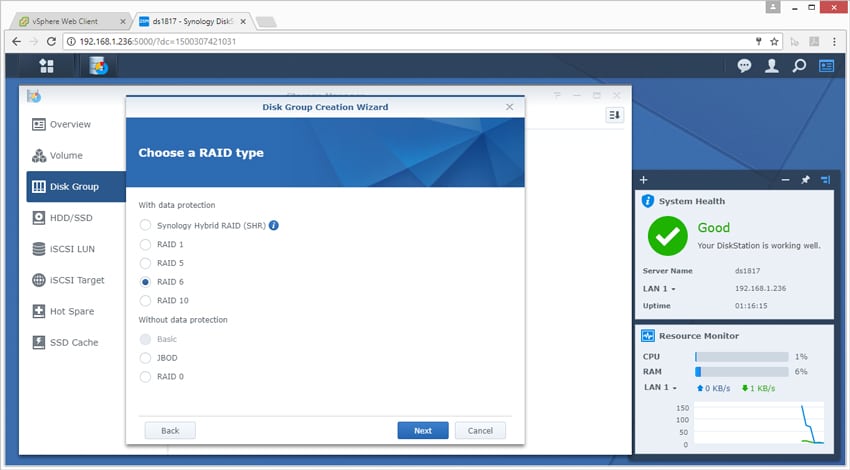
Task: Click the Resource Monitor widget icon
Action: 648,336
